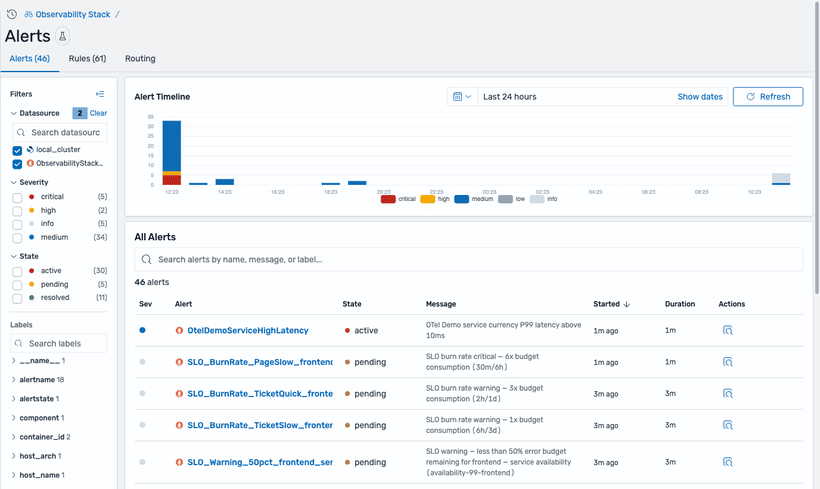This screenshot has height=489, width=820.
Task: Expand the alertstate label group
Action: [x=13, y=399]
